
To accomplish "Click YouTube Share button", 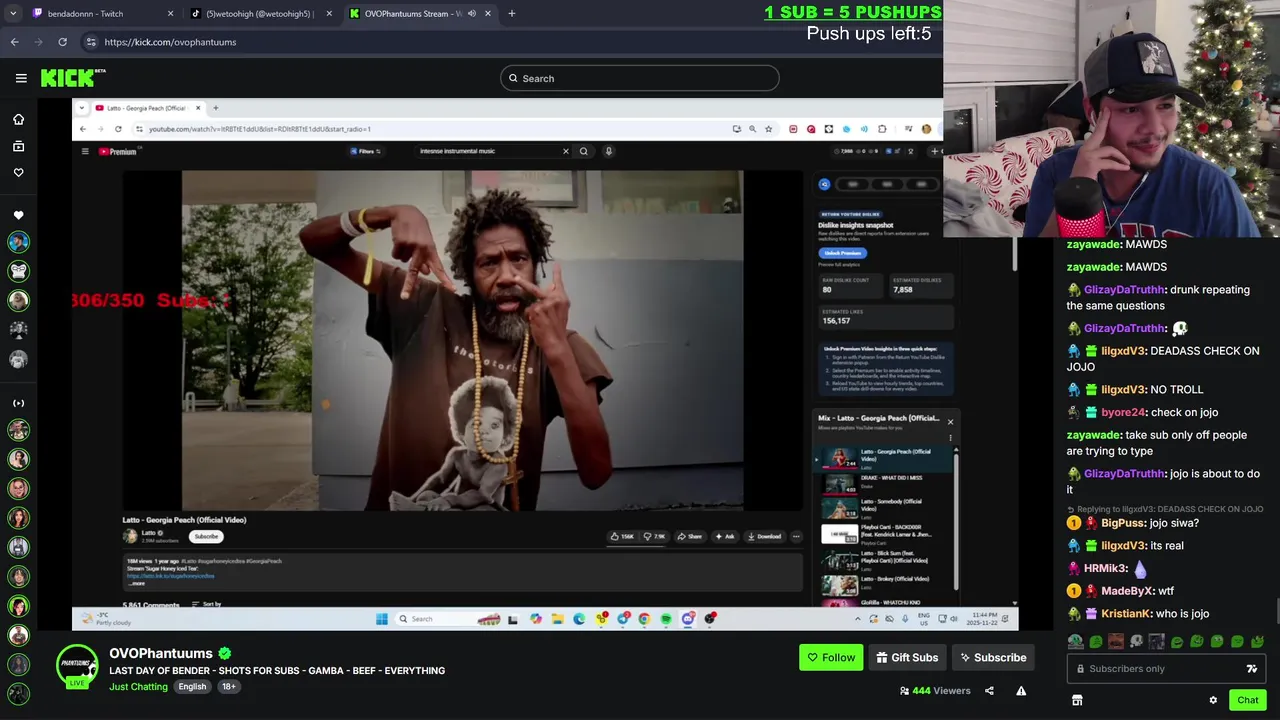I will click(690, 536).
